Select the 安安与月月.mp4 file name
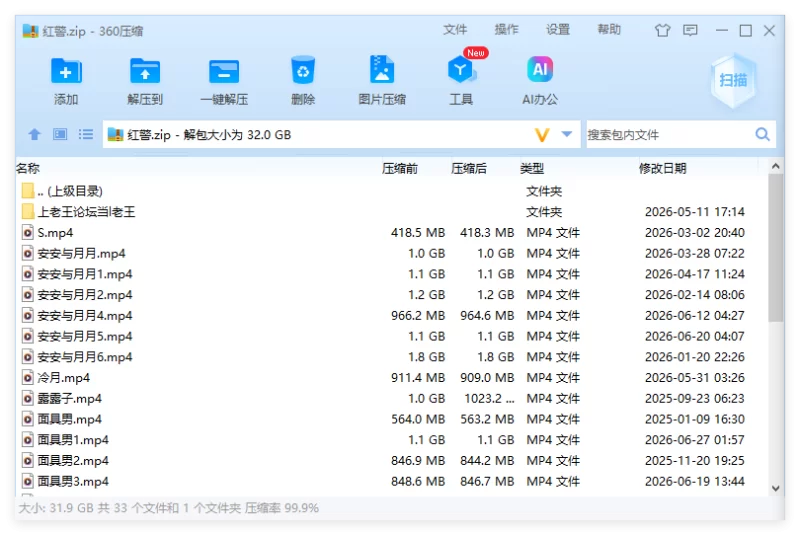Screen dimensions: 800x535 [x=81, y=253]
